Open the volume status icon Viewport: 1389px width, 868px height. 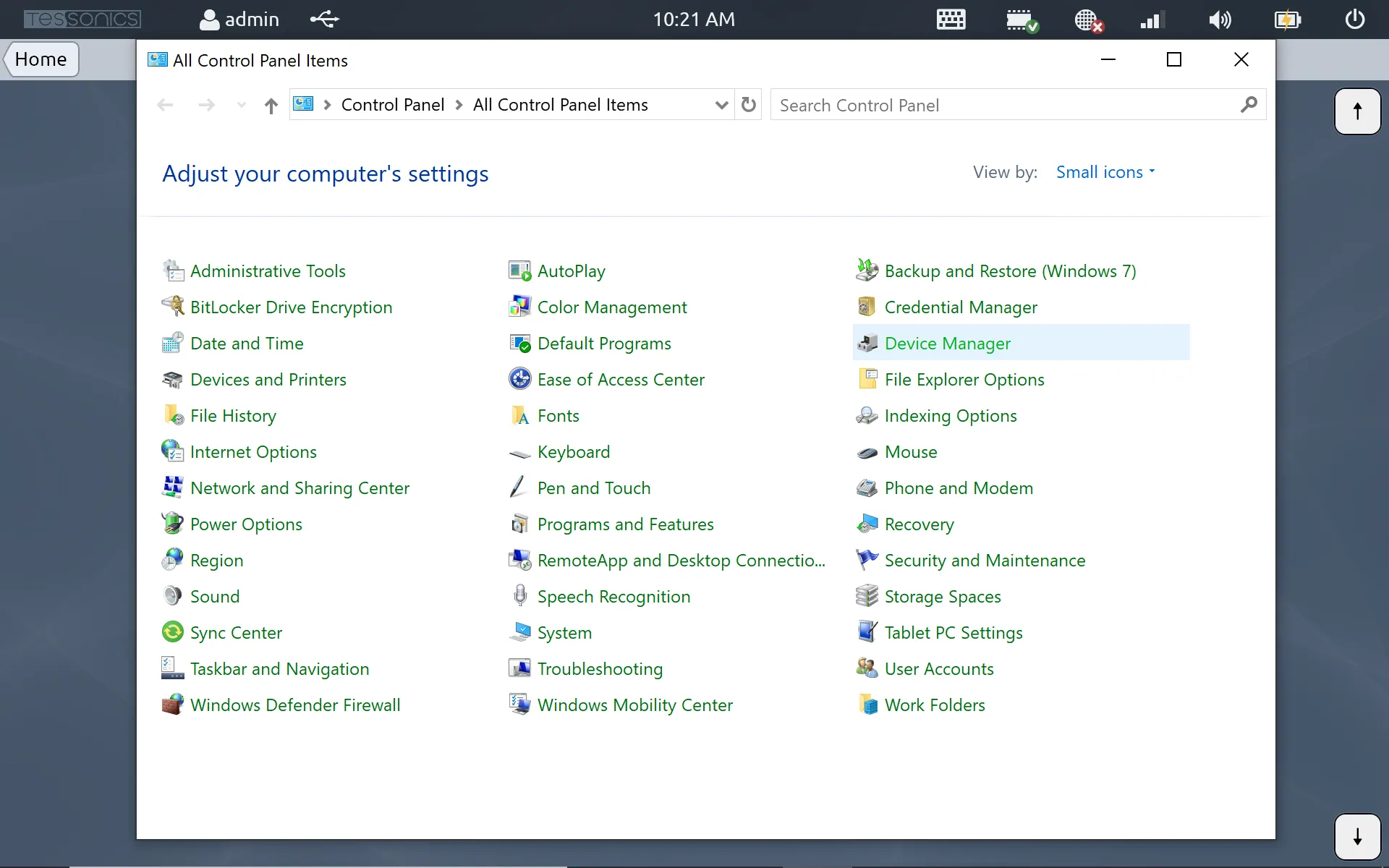(x=1220, y=20)
